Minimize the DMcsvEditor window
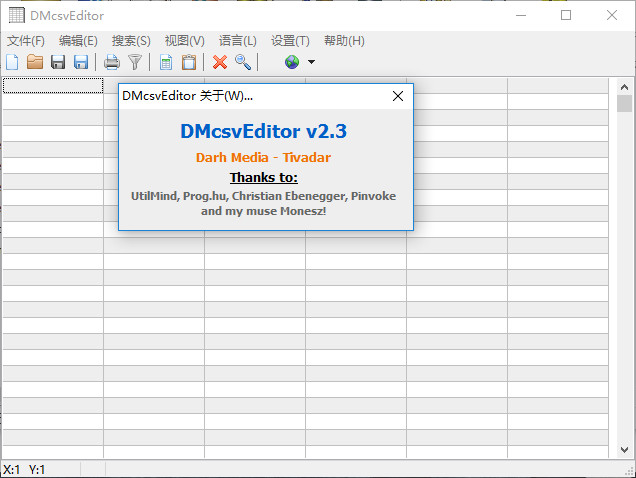This screenshot has height=478, width=636. pyautogui.click(x=521, y=15)
